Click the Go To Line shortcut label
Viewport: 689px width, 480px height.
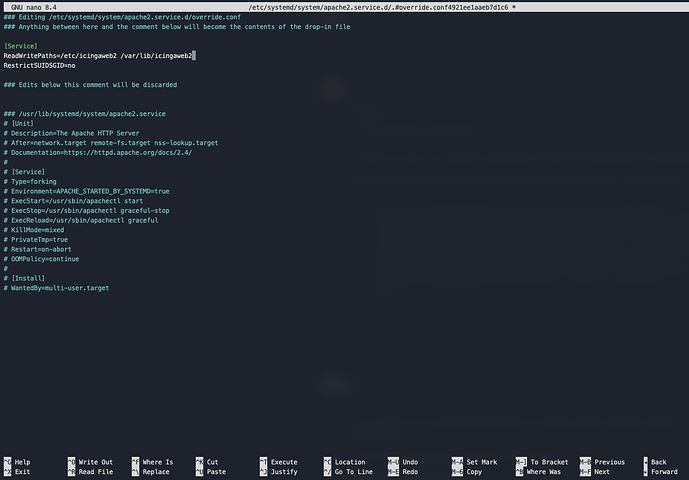coord(354,472)
